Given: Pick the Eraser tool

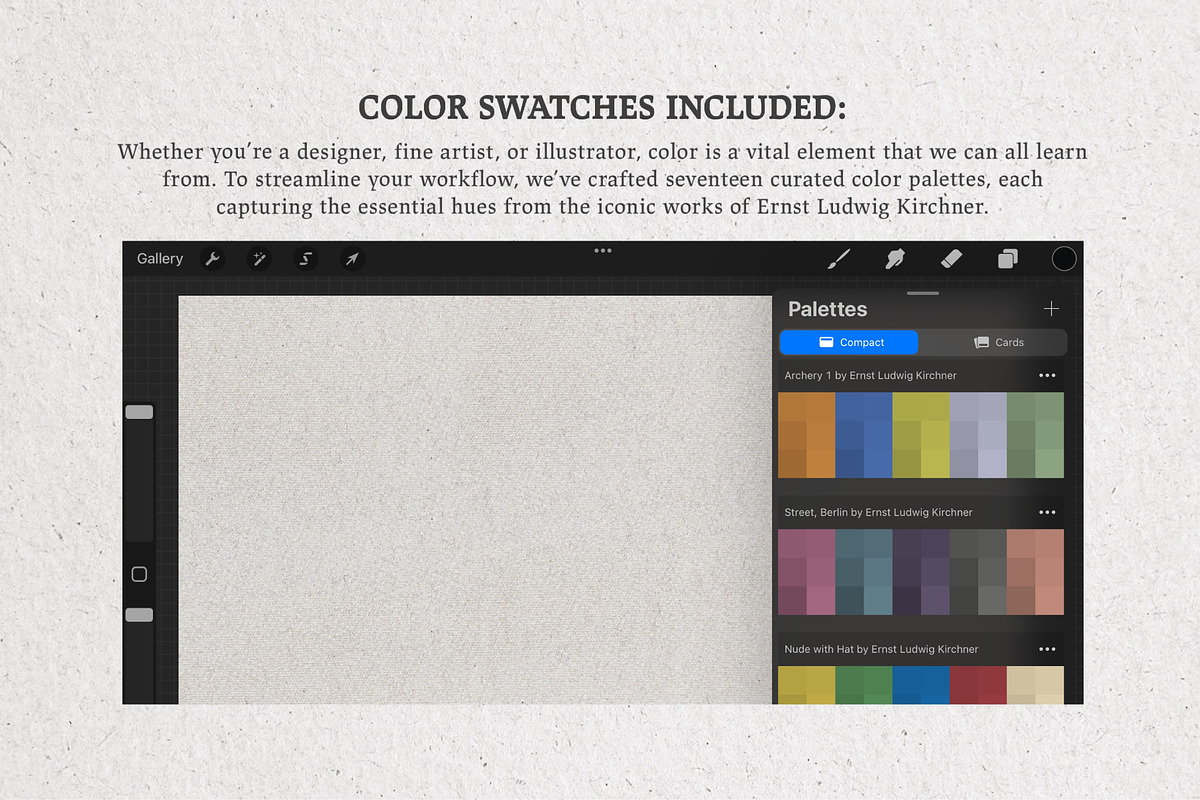Looking at the screenshot, I should 951,259.
